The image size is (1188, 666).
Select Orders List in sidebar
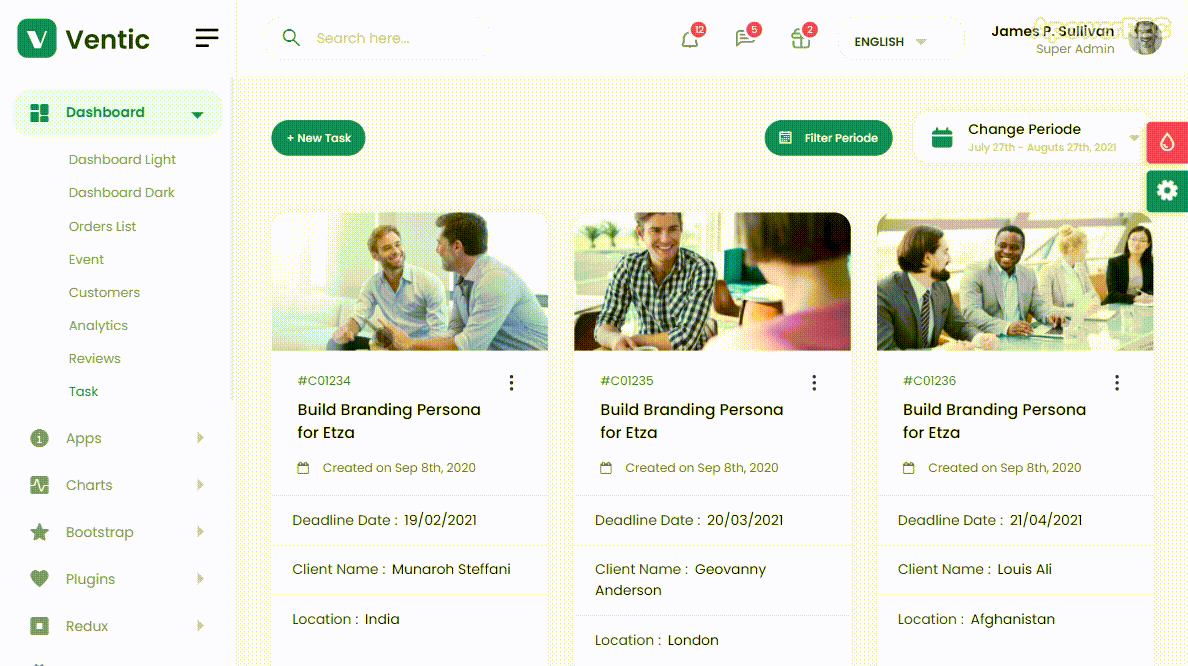(102, 227)
